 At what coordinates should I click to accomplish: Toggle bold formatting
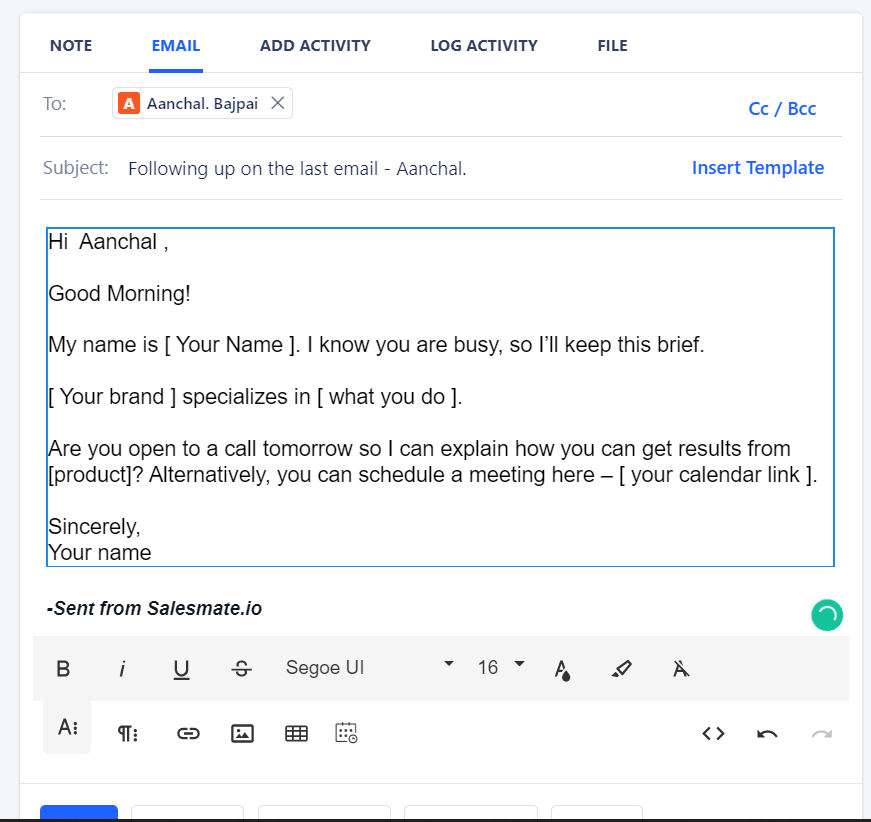point(63,669)
